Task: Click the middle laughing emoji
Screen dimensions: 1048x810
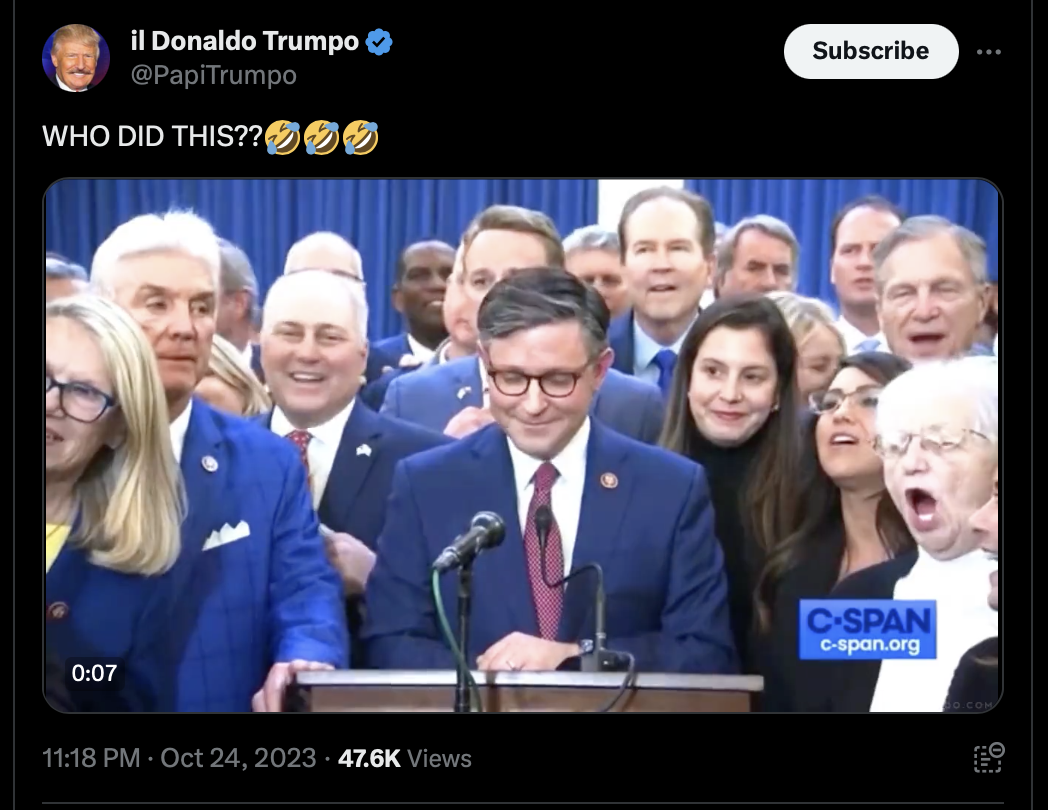Action: tap(321, 137)
